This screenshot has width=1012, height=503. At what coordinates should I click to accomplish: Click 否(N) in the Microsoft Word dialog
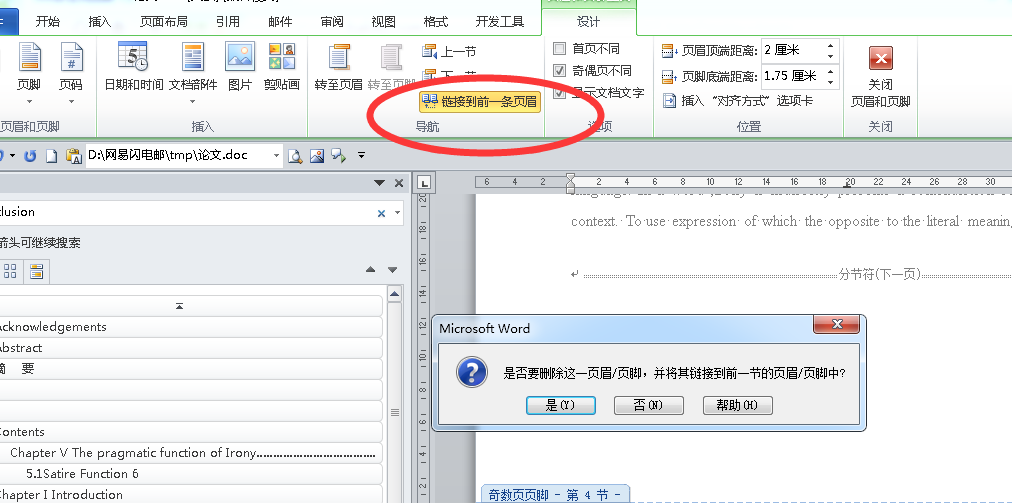tap(649, 405)
